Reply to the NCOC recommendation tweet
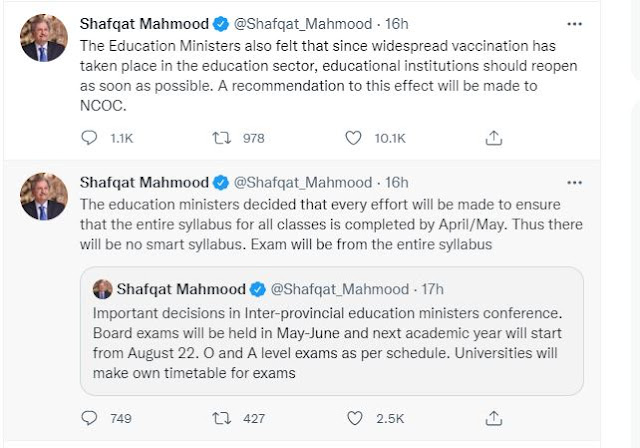This screenshot has width=640, height=448. tap(89, 139)
